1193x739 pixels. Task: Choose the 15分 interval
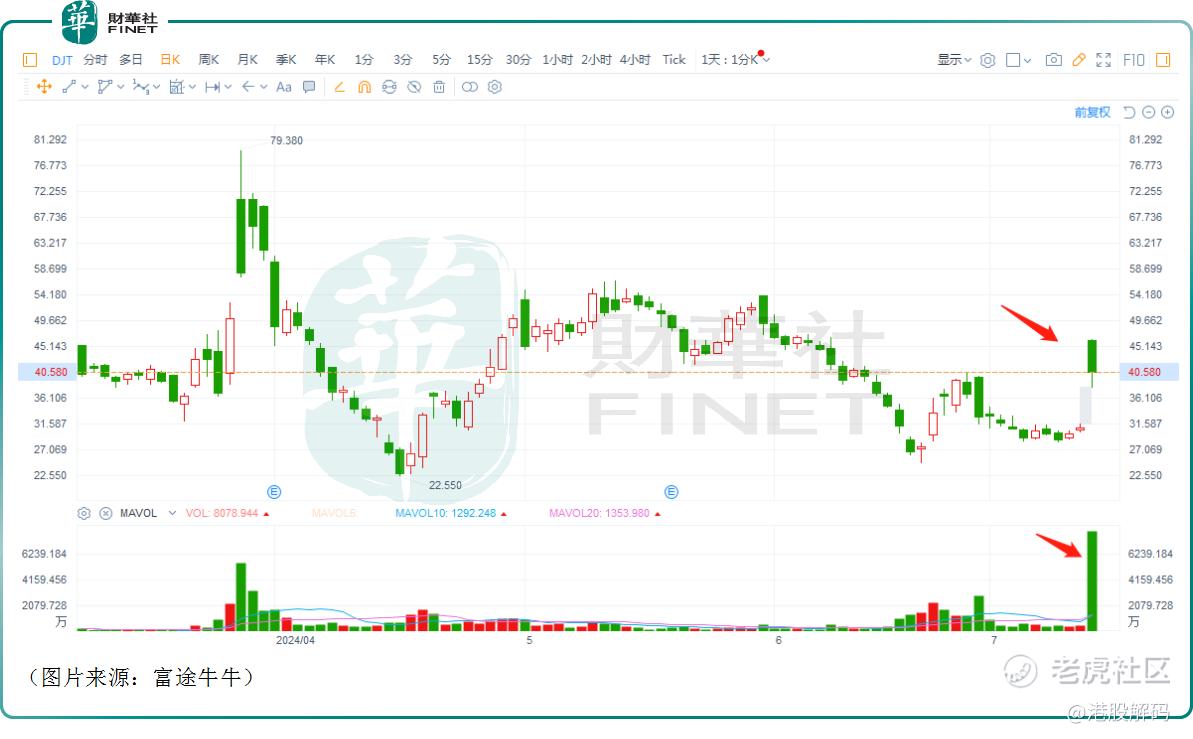click(479, 59)
